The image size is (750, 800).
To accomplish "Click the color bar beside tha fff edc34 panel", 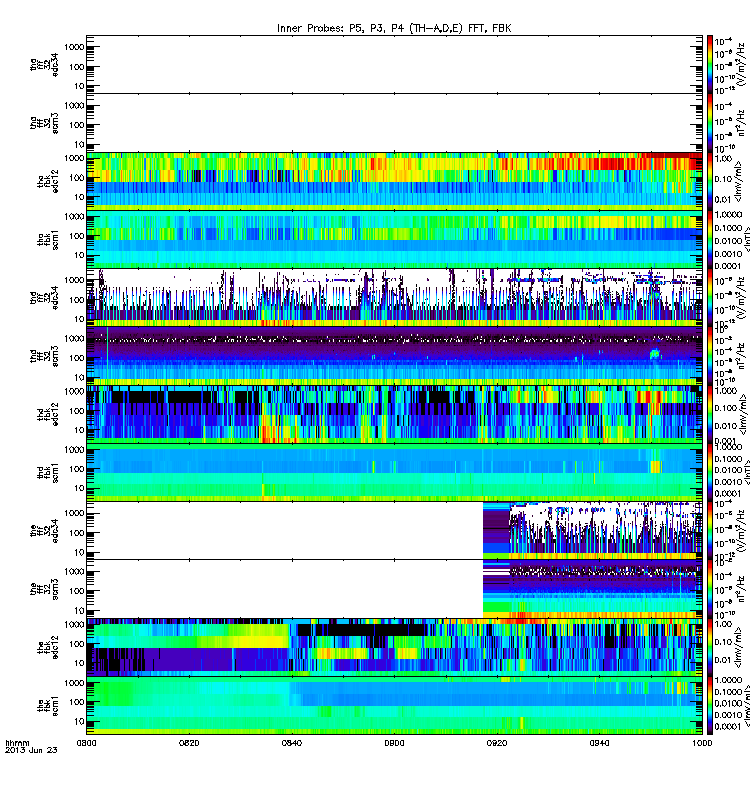I will coord(710,64).
